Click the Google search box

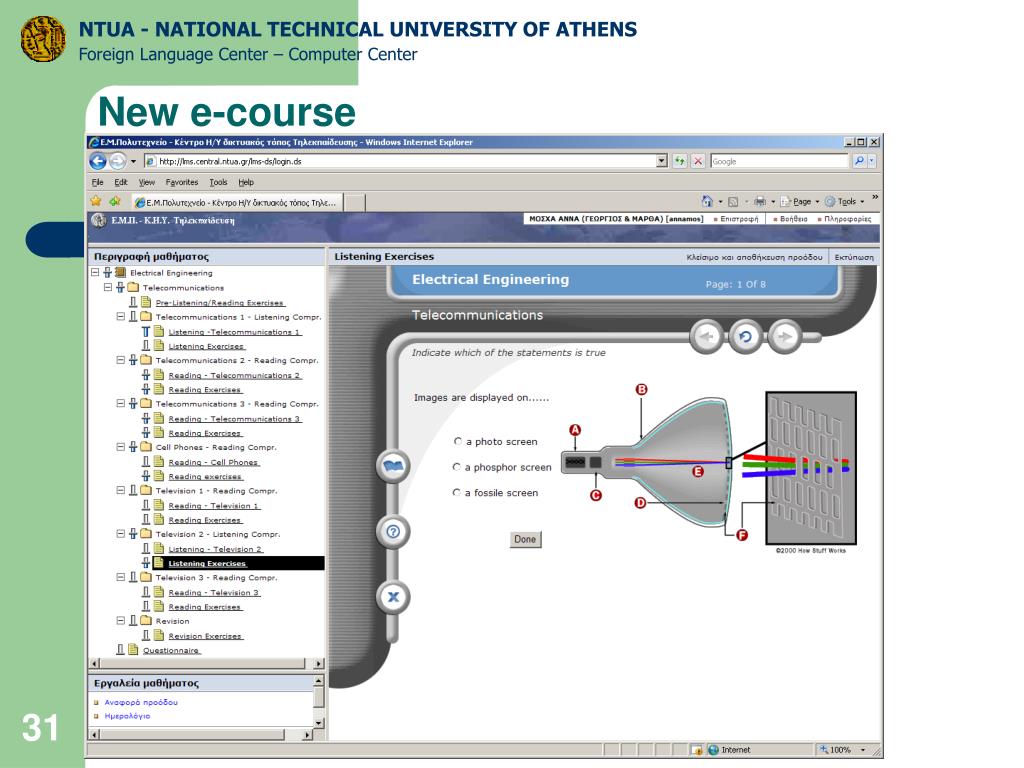pos(778,161)
